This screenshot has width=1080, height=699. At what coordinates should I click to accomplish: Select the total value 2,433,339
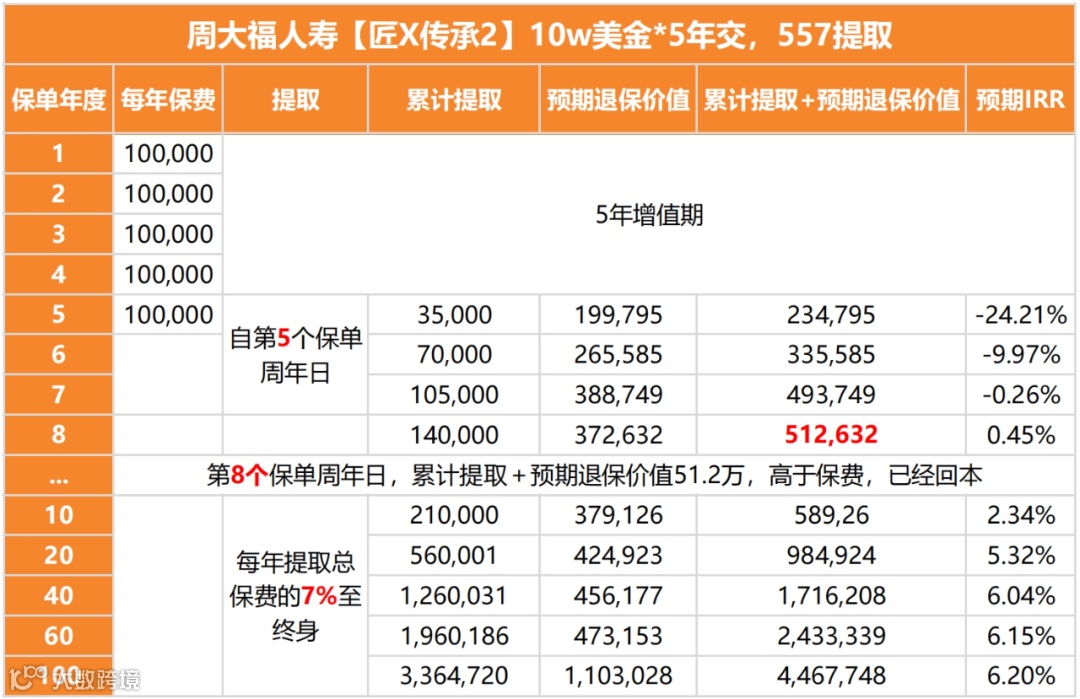(831, 636)
